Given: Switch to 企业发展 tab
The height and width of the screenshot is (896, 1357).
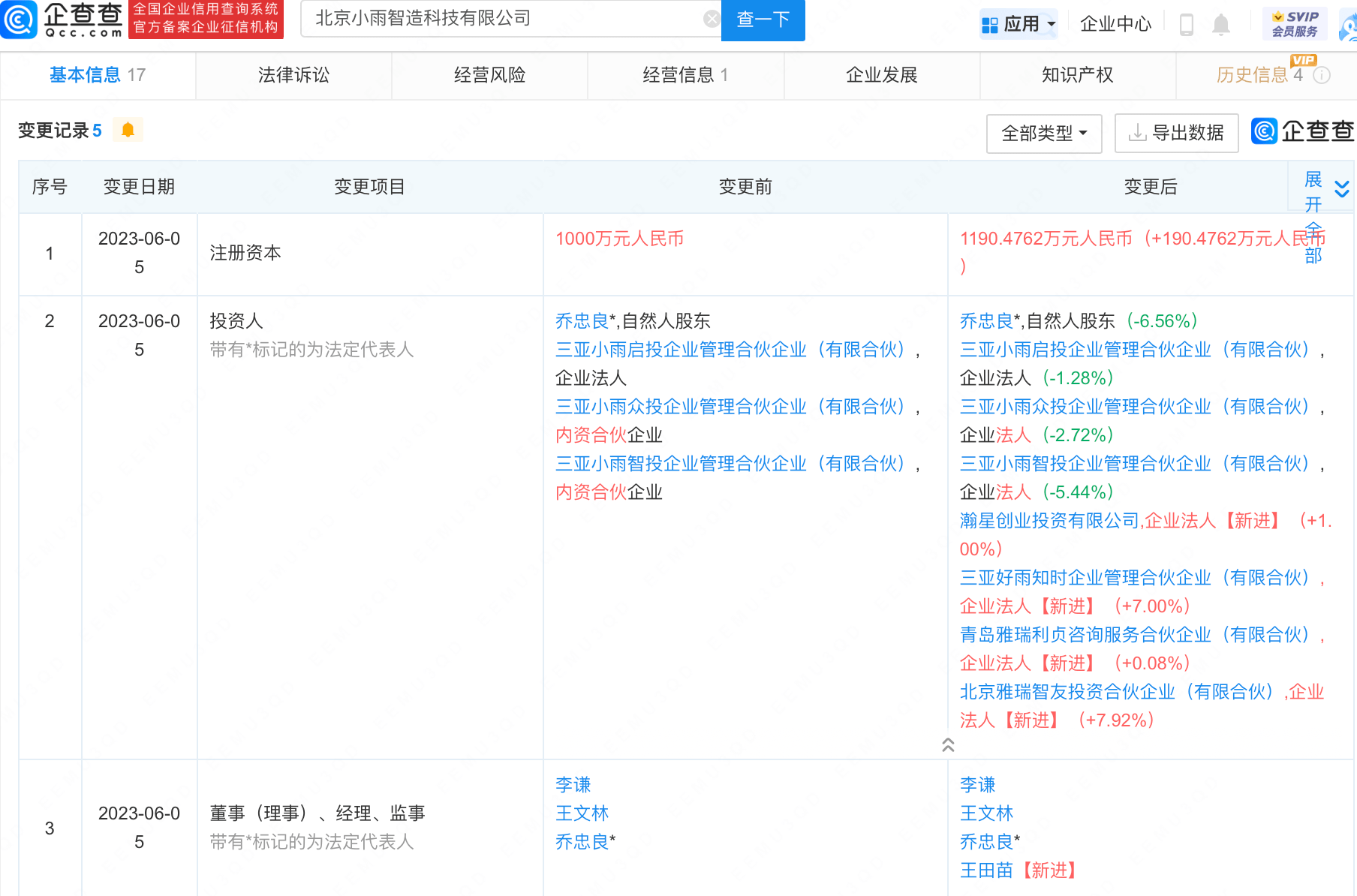Looking at the screenshot, I should click(x=882, y=75).
